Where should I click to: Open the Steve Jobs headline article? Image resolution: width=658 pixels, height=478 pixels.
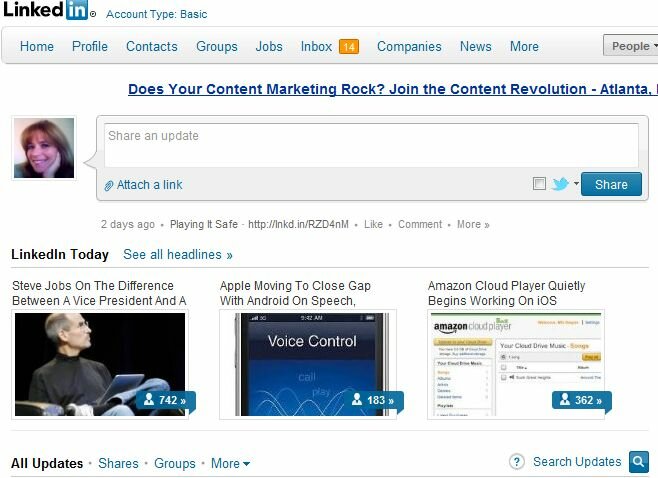[99, 293]
